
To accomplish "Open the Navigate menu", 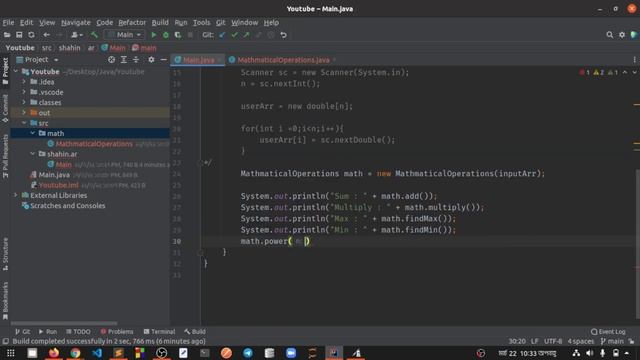I will pyautogui.click(x=76, y=22).
